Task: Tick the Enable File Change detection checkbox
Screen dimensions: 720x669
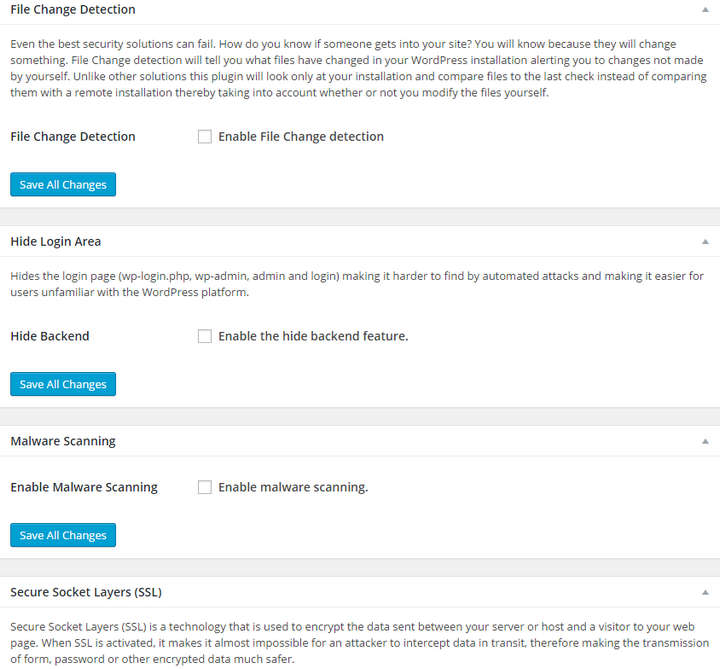Action: [x=205, y=137]
